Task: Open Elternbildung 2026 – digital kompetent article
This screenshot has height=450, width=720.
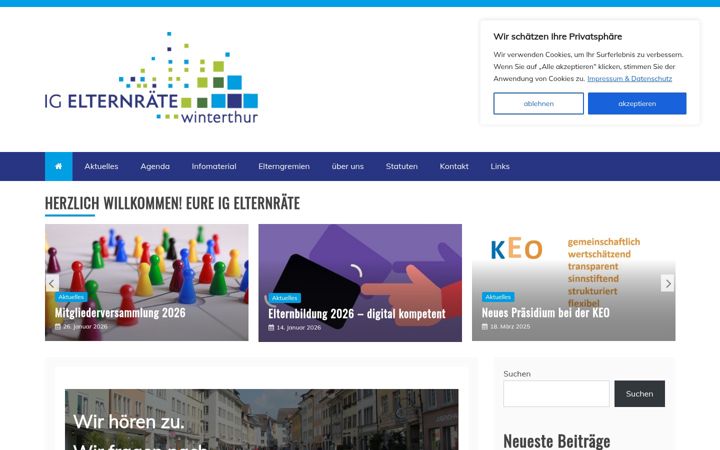Action: (357, 314)
